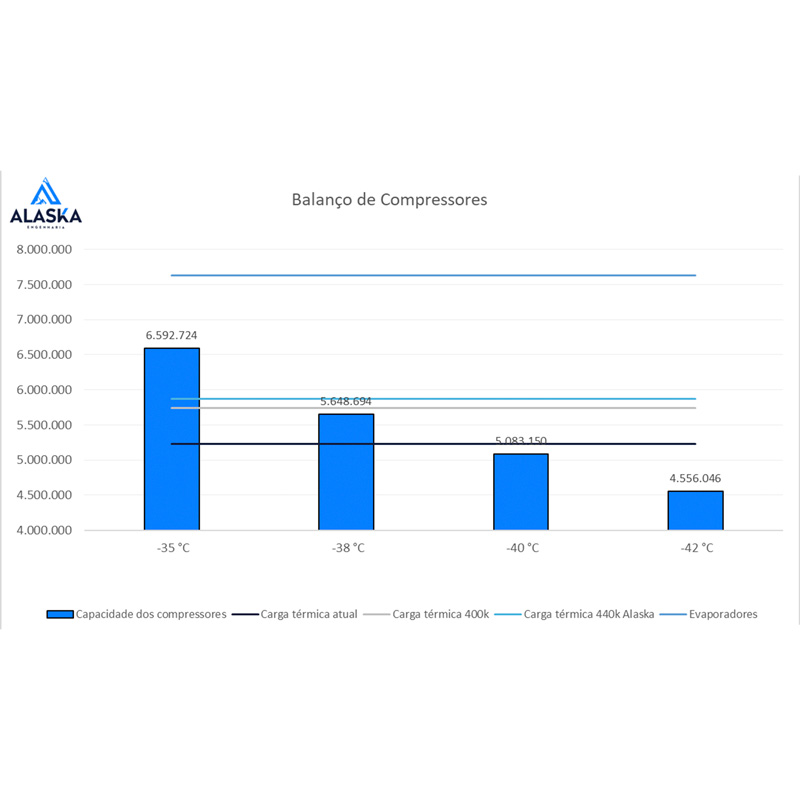Click the Alaska Engenharia logo
The height and width of the screenshot is (800, 800).
pos(46,203)
